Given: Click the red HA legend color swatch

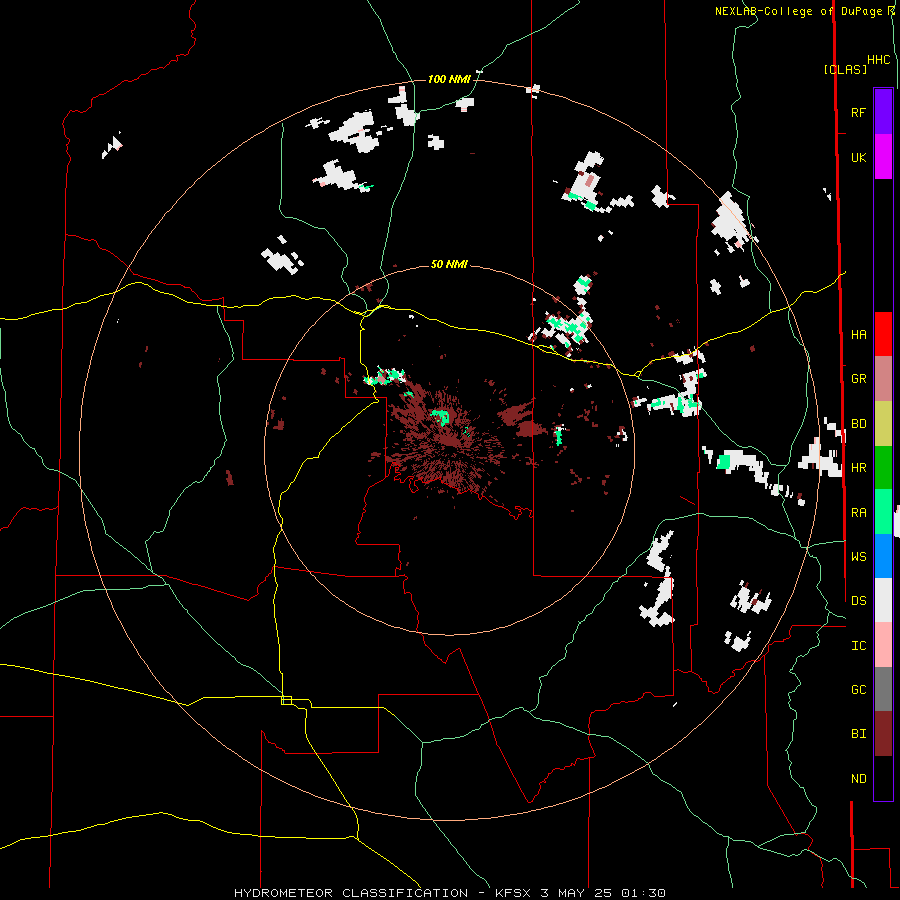Looking at the screenshot, I should pos(883,334).
